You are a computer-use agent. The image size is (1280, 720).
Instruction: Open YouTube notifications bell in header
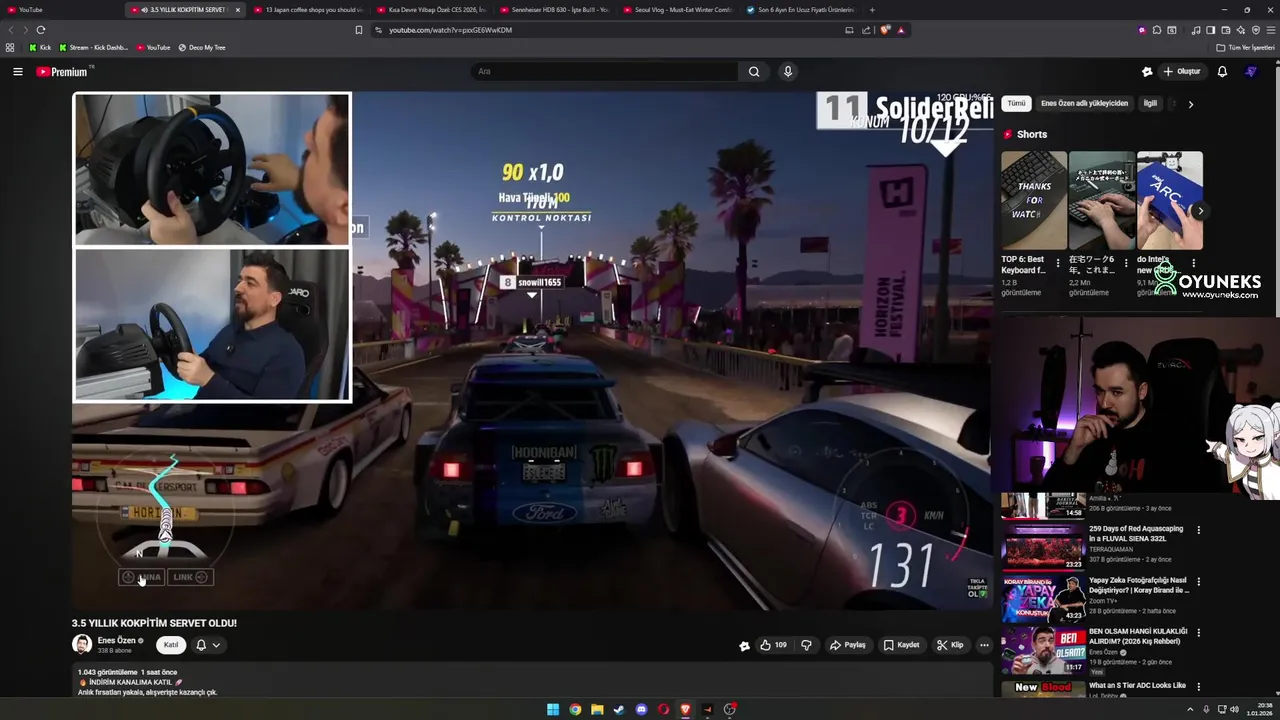point(1222,71)
